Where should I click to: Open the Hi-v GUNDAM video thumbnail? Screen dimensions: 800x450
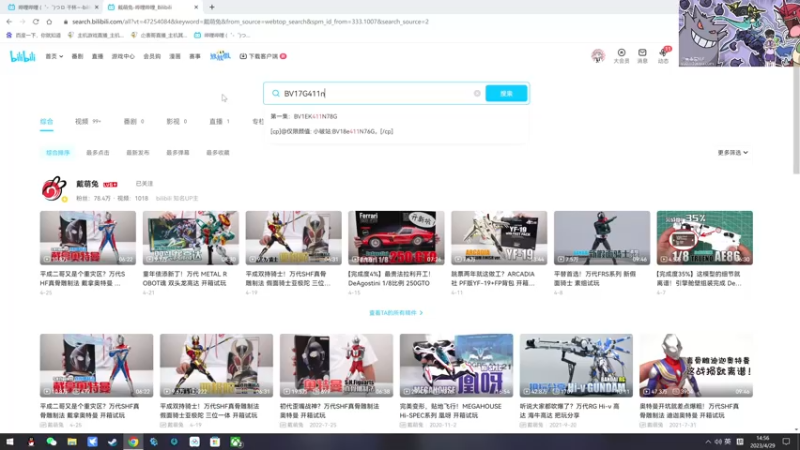click(x=576, y=365)
